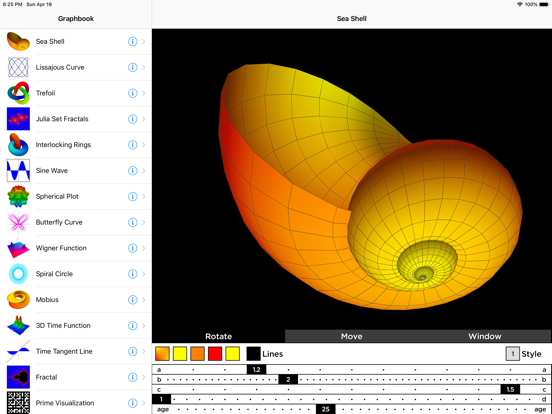Change the Style number box
Screen dimensions: 552x414
(513, 354)
